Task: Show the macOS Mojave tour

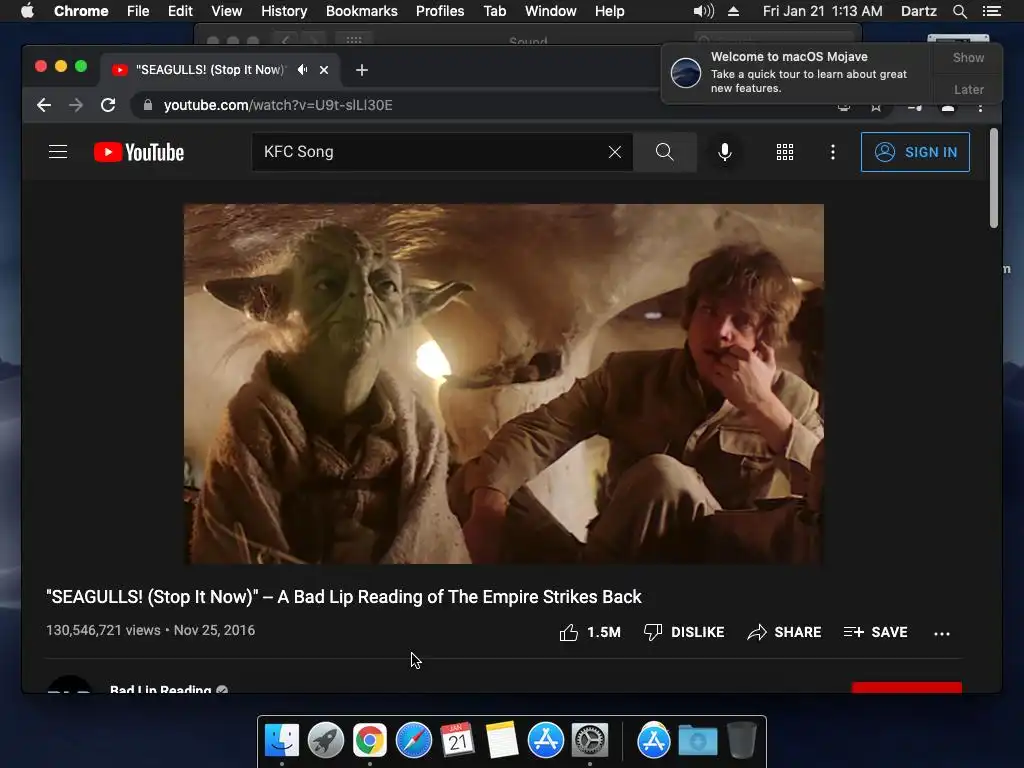Action: click(x=968, y=57)
